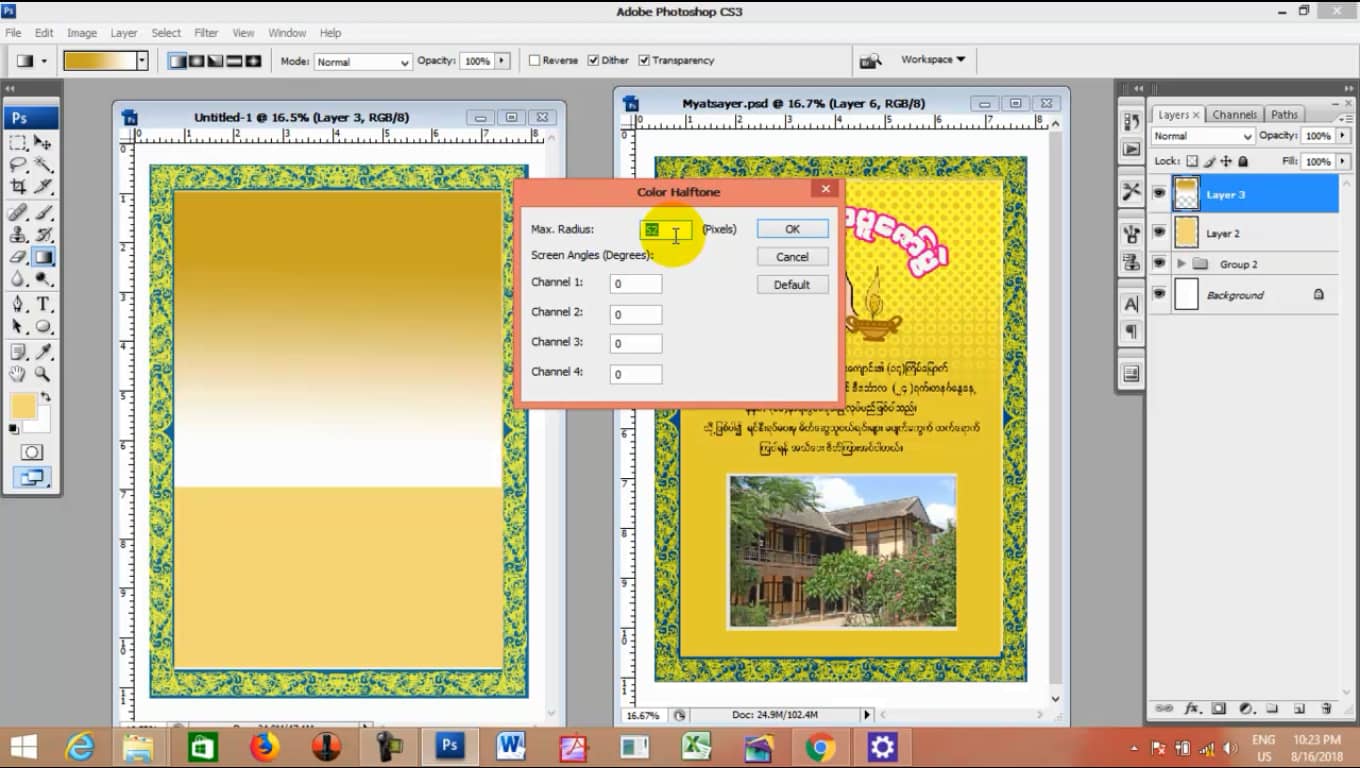Select the Zoom tool
The width and height of the screenshot is (1360, 768).
point(43,373)
